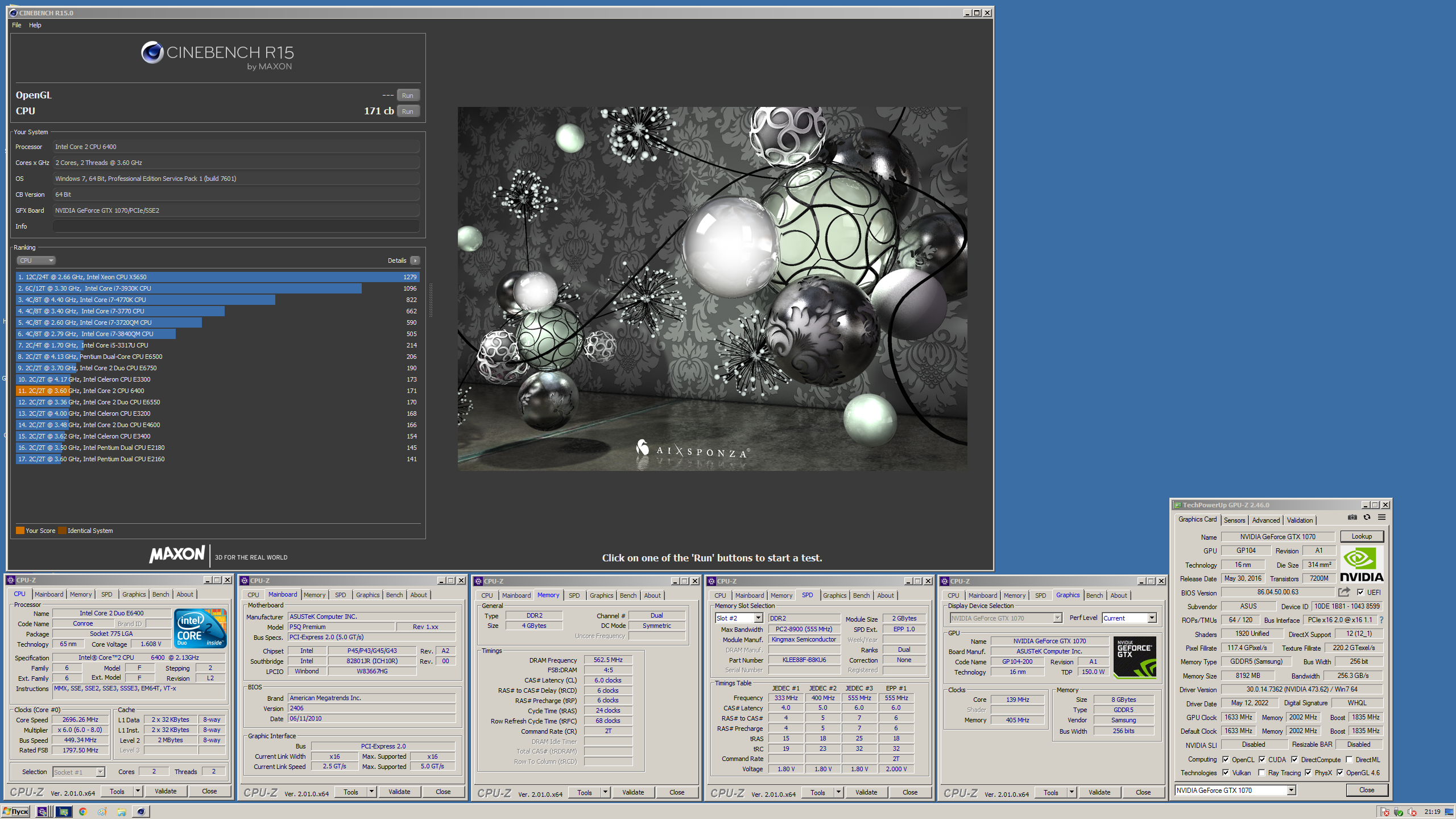The height and width of the screenshot is (819, 1456).
Task: Click the BIOS export share icon in GPU-Z
Action: [x=1344, y=592]
